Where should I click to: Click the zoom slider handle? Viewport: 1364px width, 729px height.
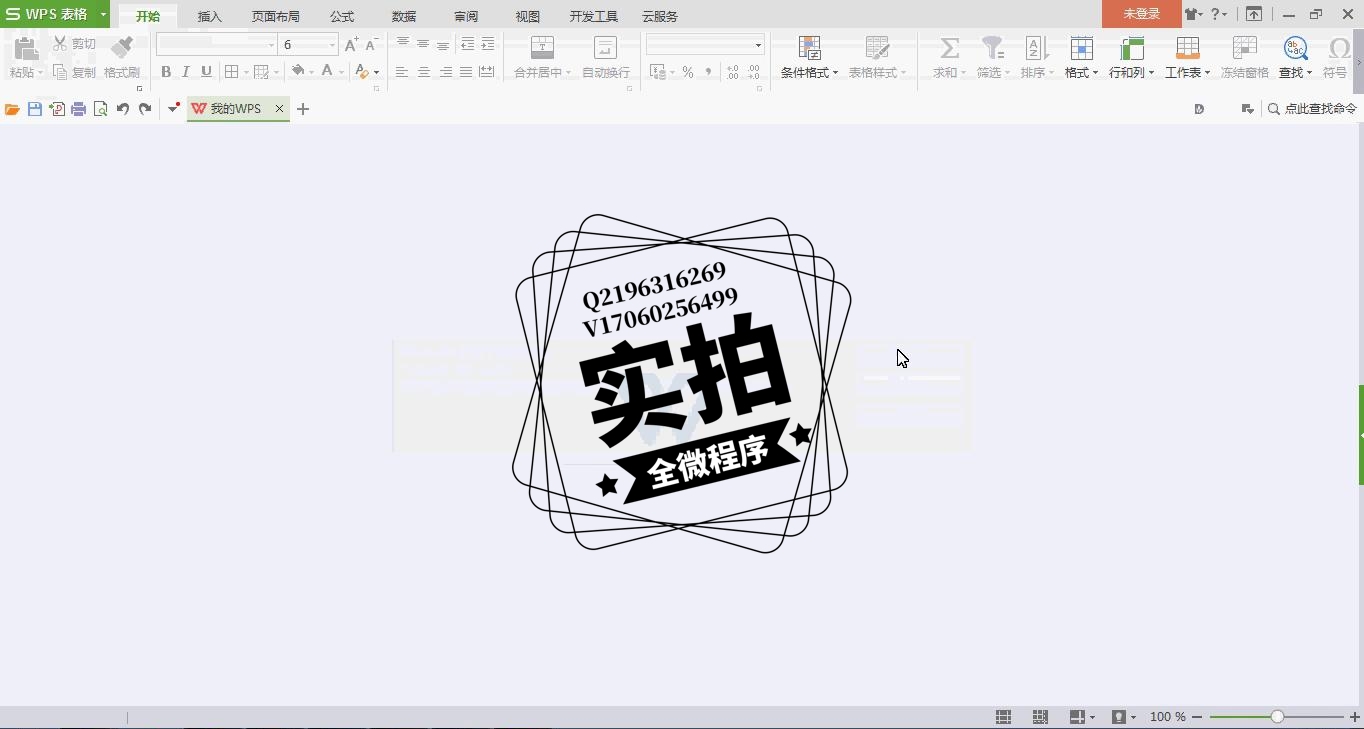[x=1277, y=717]
